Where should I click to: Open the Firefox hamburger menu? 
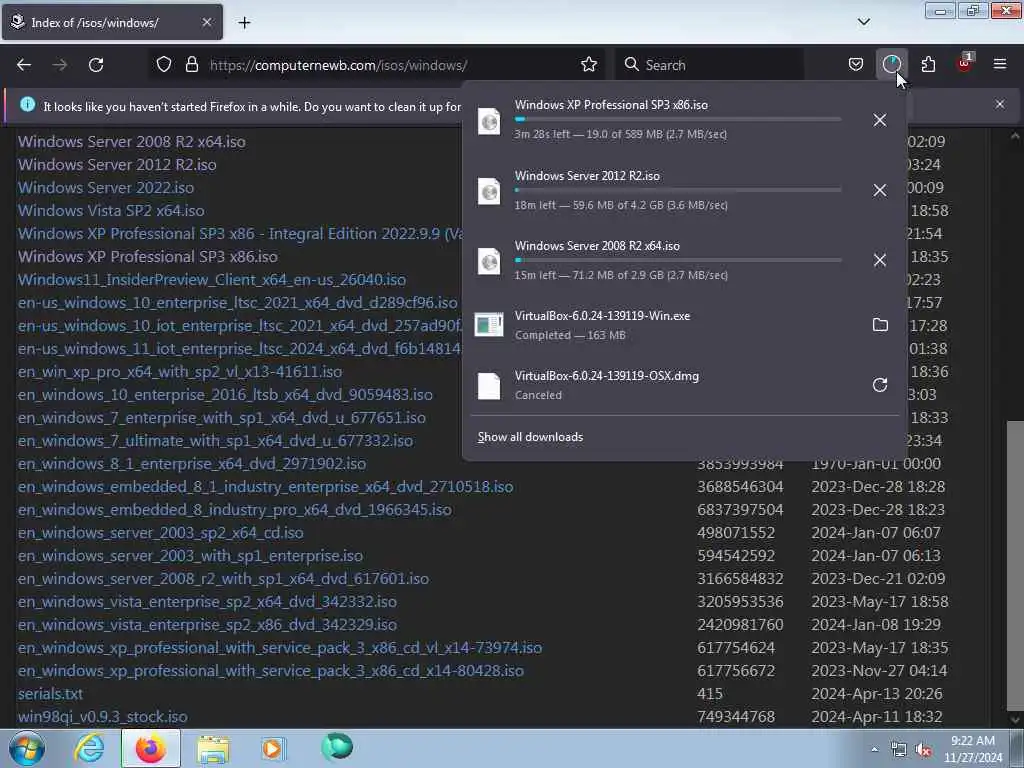[x=1000, y=65]
